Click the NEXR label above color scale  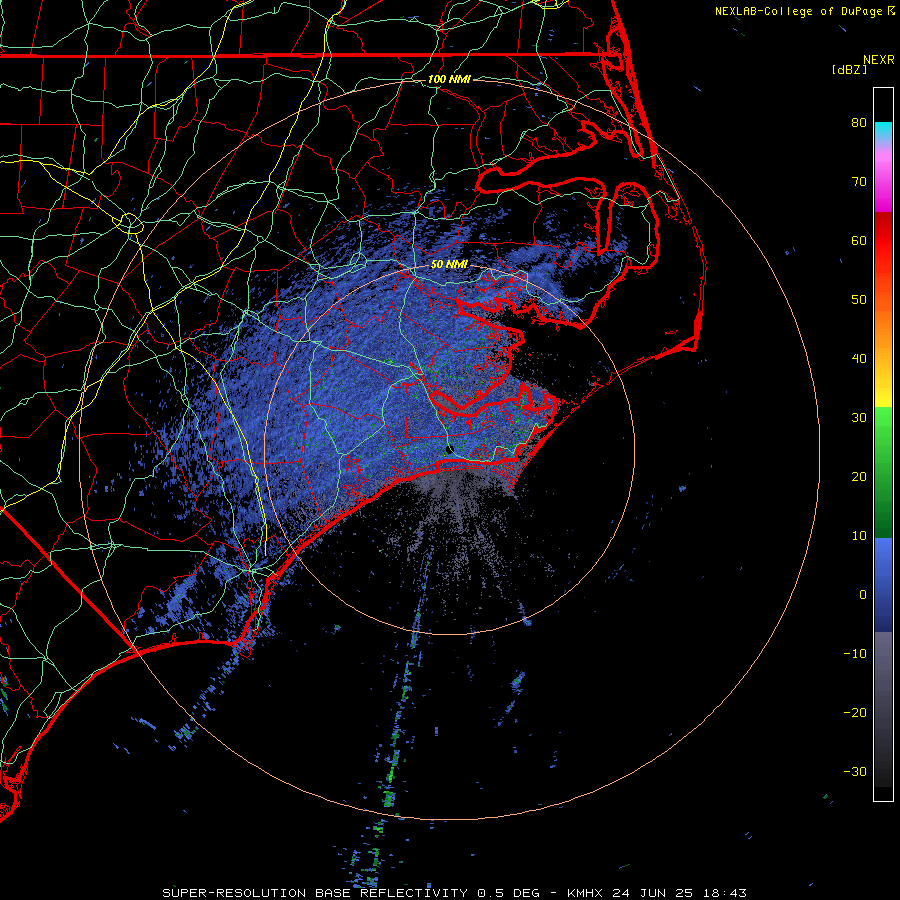click(x=878, y=60)
